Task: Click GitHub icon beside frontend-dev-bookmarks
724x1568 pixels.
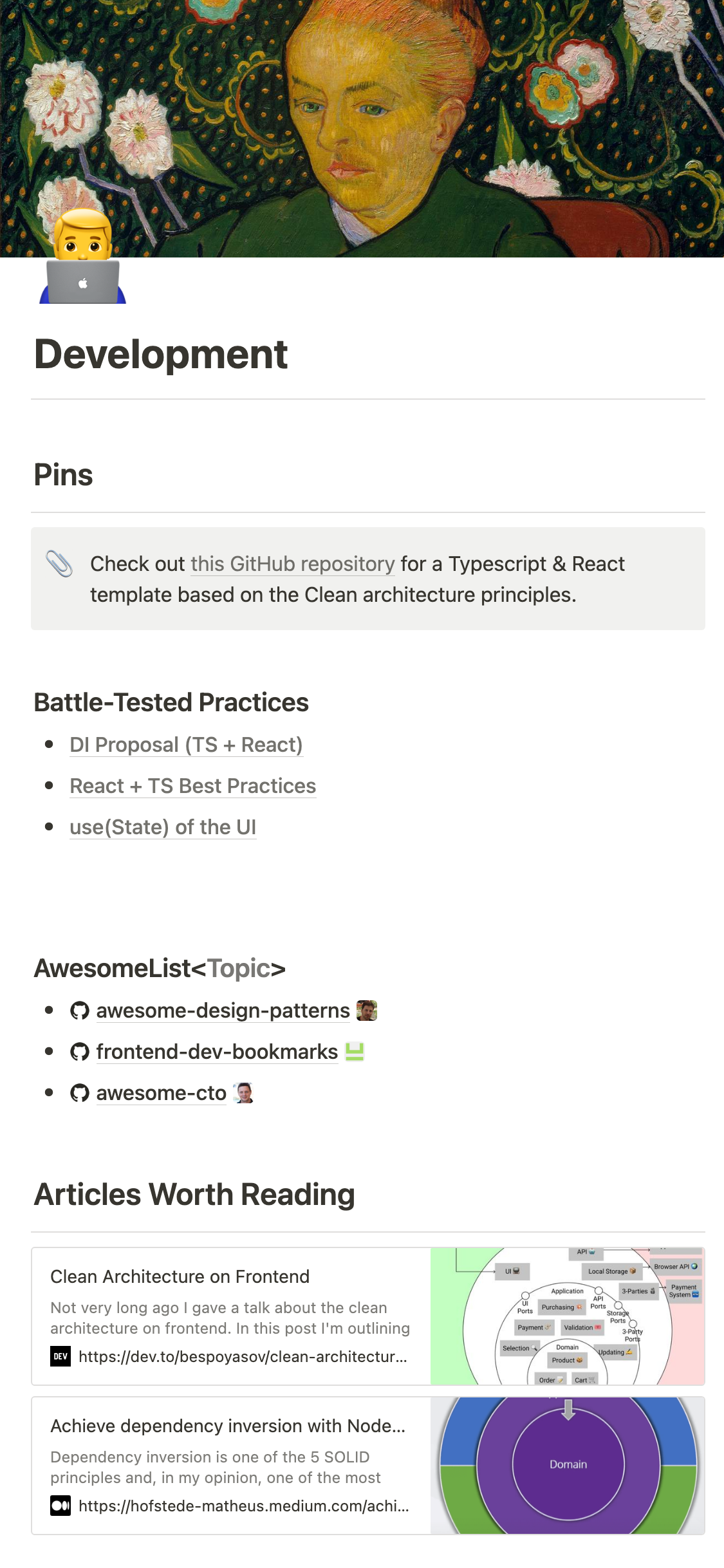Action: [x=80, y=1052]
